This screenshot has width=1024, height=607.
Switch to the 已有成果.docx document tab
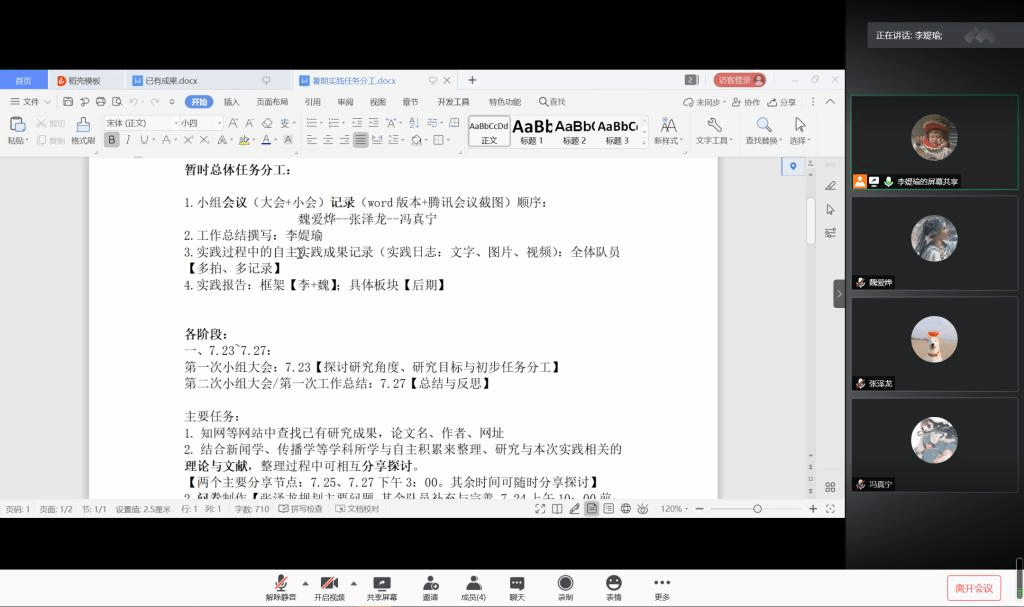point(171,80)
